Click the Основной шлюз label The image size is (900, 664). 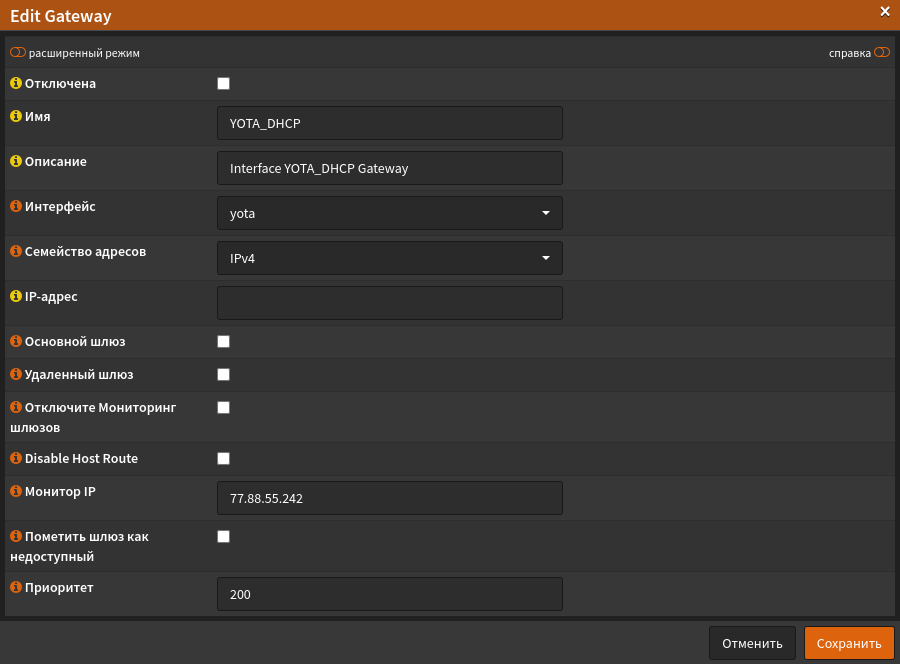click(x=75, y=341)
